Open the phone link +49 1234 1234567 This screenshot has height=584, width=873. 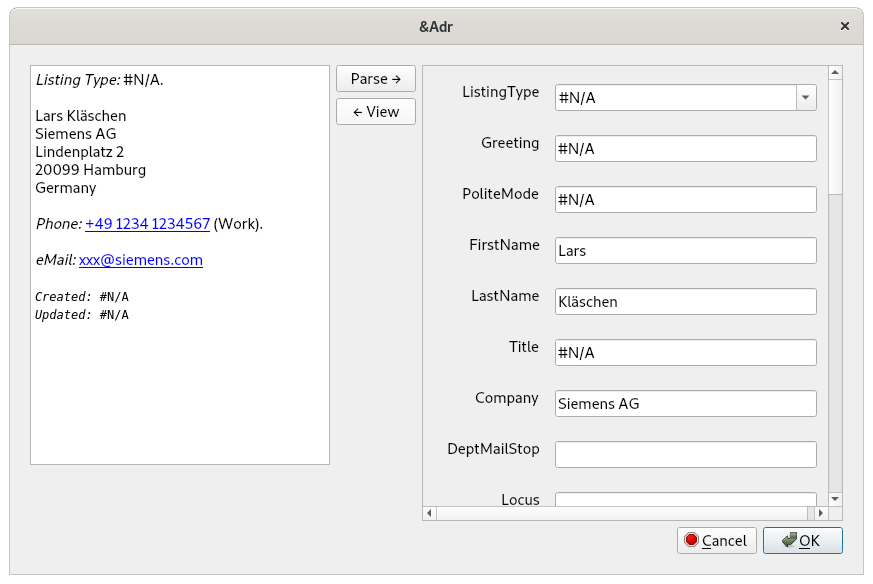[x=147, y=223]
